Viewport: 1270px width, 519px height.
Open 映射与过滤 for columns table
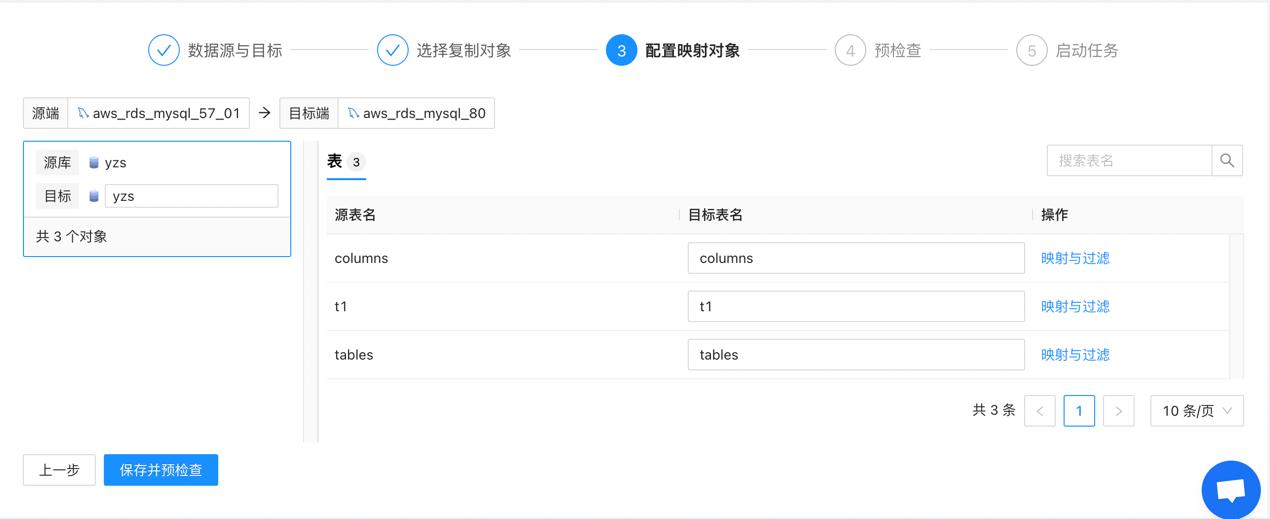1075,258
